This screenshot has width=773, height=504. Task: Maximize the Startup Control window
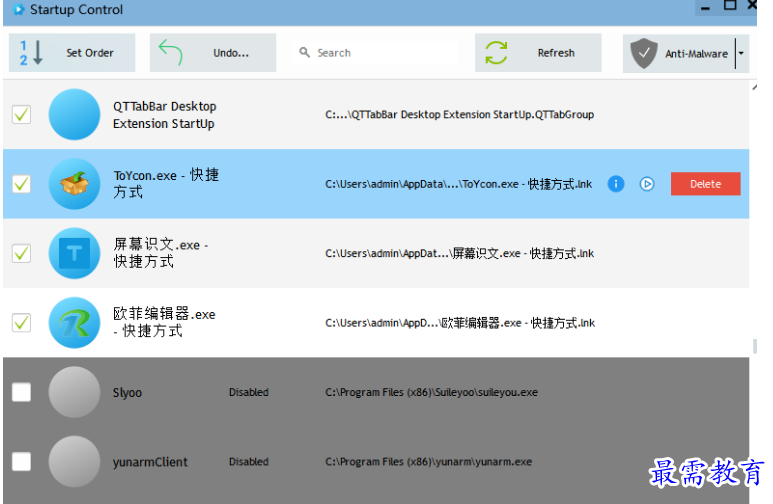point(730,6)
